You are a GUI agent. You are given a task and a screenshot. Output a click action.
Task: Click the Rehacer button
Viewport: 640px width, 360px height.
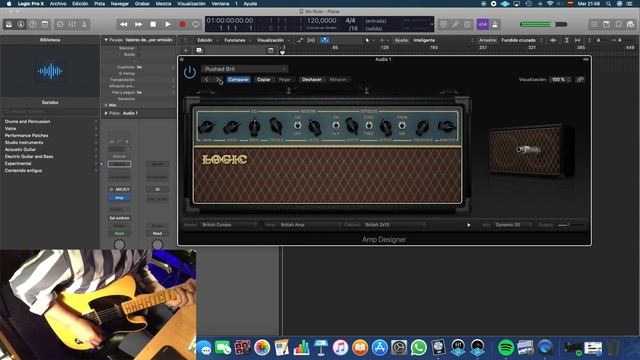[338, 80]
